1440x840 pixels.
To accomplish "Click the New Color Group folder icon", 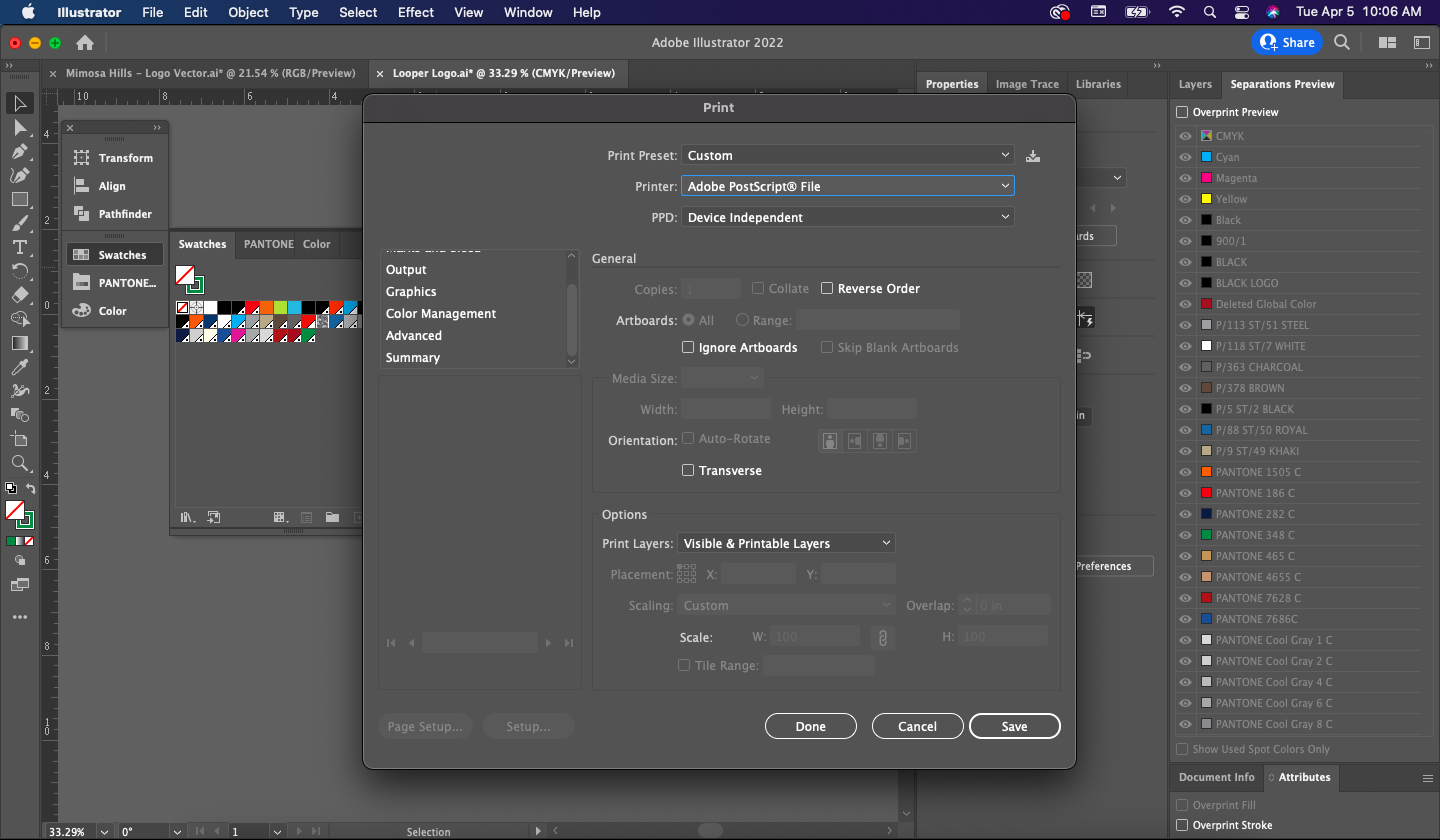I will tap(332, 517).
